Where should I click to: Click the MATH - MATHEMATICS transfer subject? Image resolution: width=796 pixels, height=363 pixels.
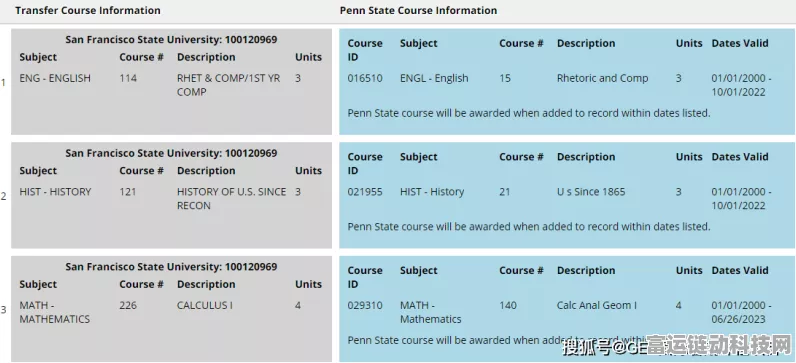pos(55,312)
